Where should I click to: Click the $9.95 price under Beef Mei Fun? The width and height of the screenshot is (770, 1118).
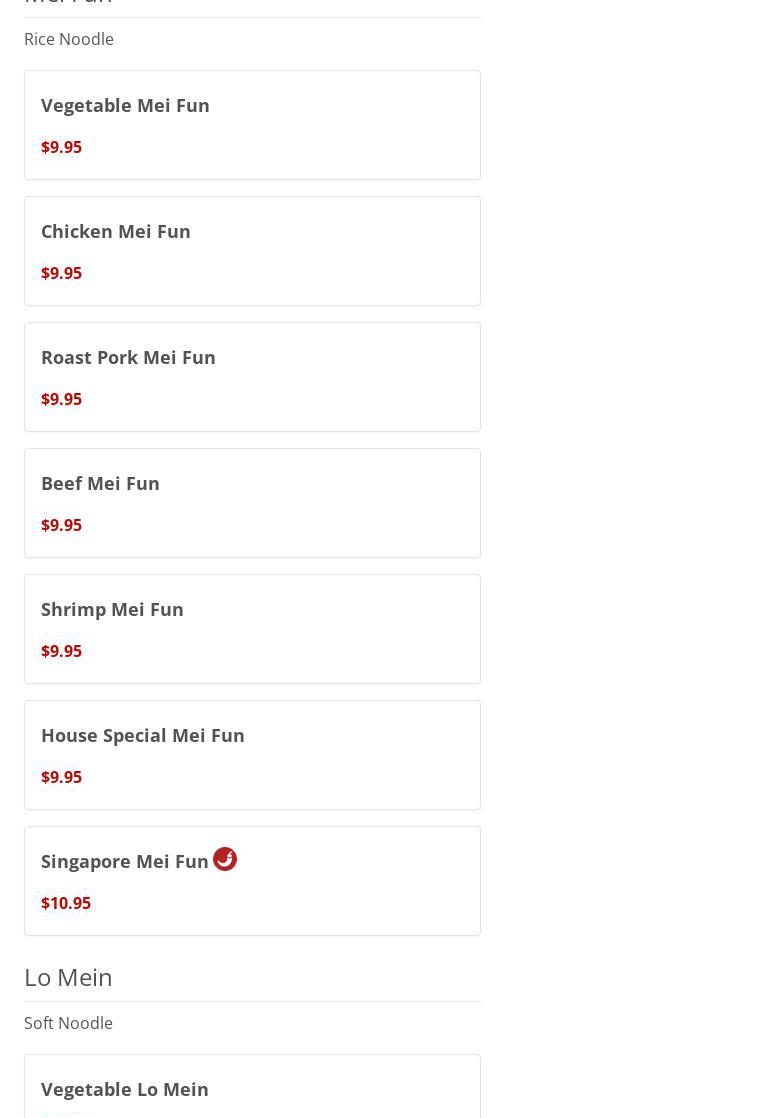click(x=61, y=525)
